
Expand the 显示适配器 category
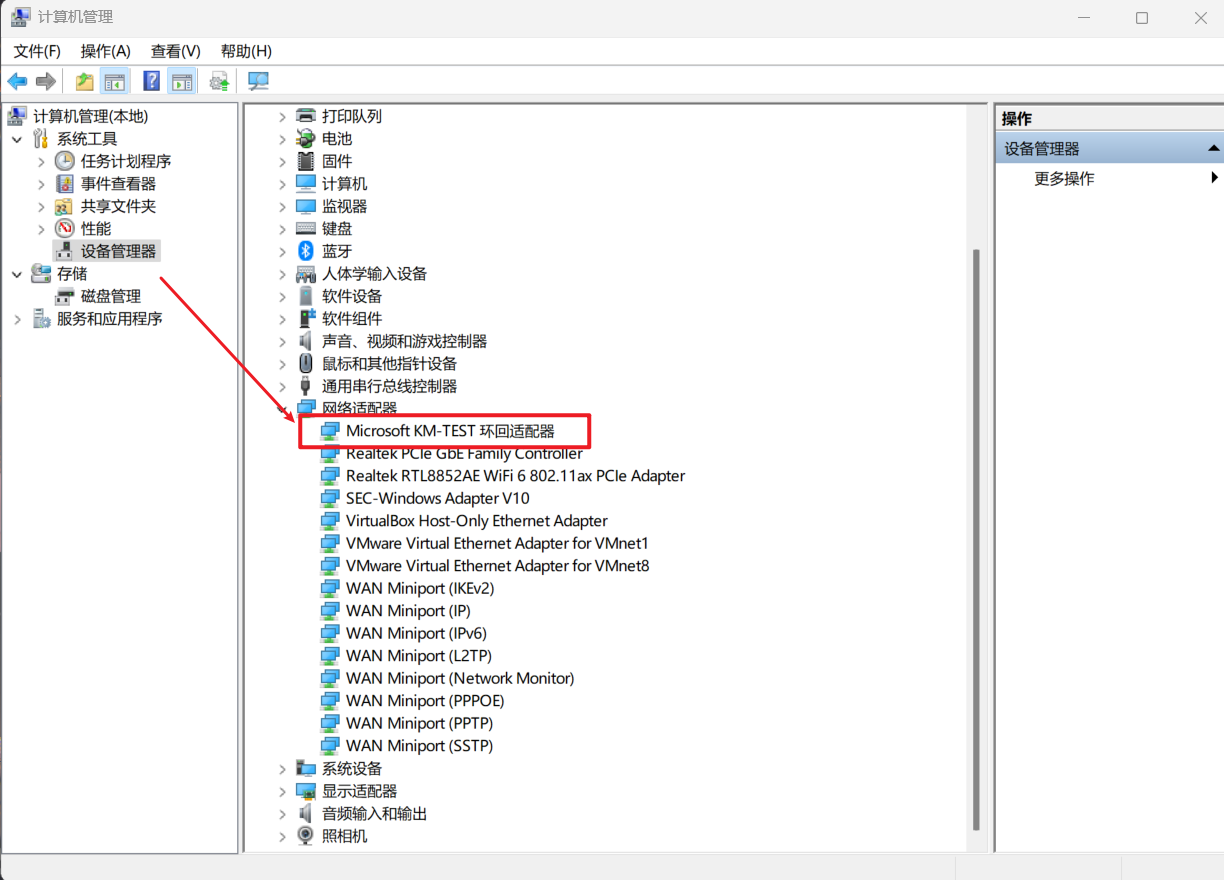point(282,791)
